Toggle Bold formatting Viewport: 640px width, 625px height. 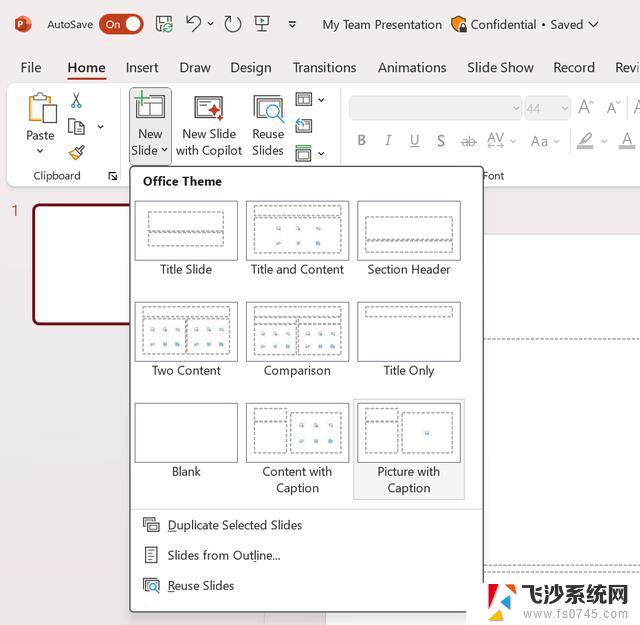[x=362, y=141]
